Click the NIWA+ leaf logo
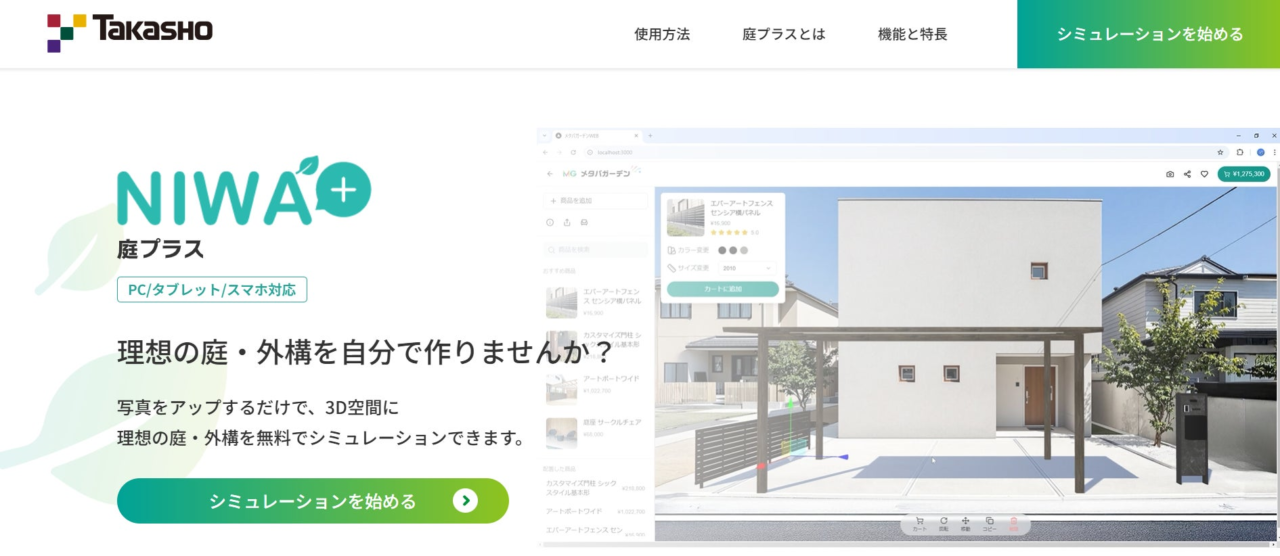The height and width of the screenshot is (556, 1280). click(x=243, y=191)
